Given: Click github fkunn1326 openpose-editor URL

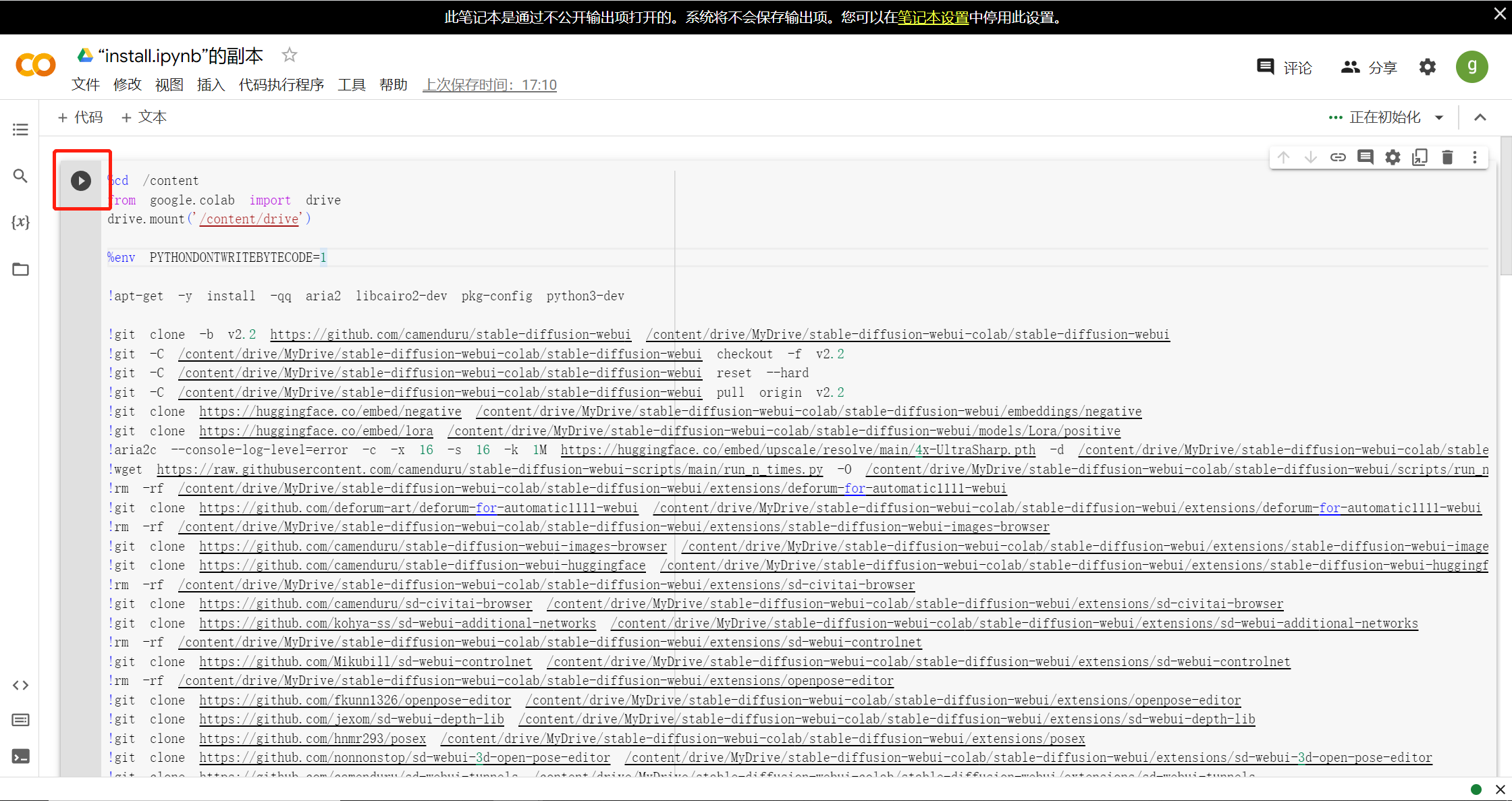Looking at the screenshot, I should point(355,700).
